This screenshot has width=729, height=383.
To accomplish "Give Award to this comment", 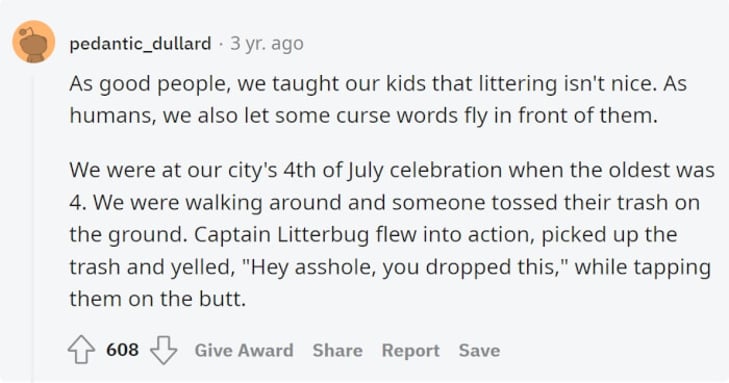I will click(x=244, y=350).
